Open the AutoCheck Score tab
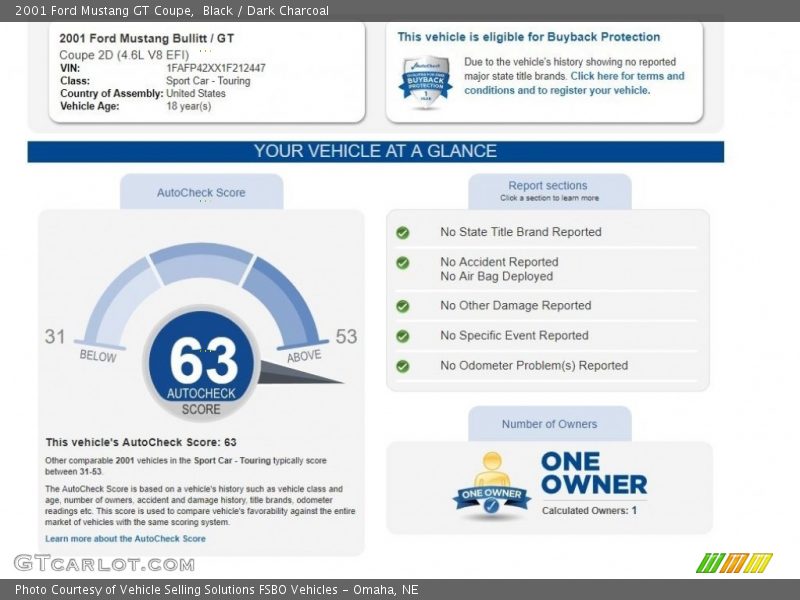This screenshot has width=800, height=600. 201,192
